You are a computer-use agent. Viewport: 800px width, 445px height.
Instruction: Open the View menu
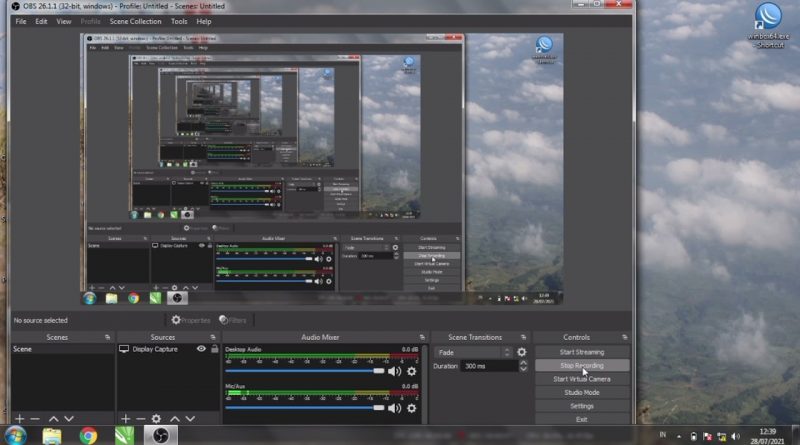[x=64, y=21]
